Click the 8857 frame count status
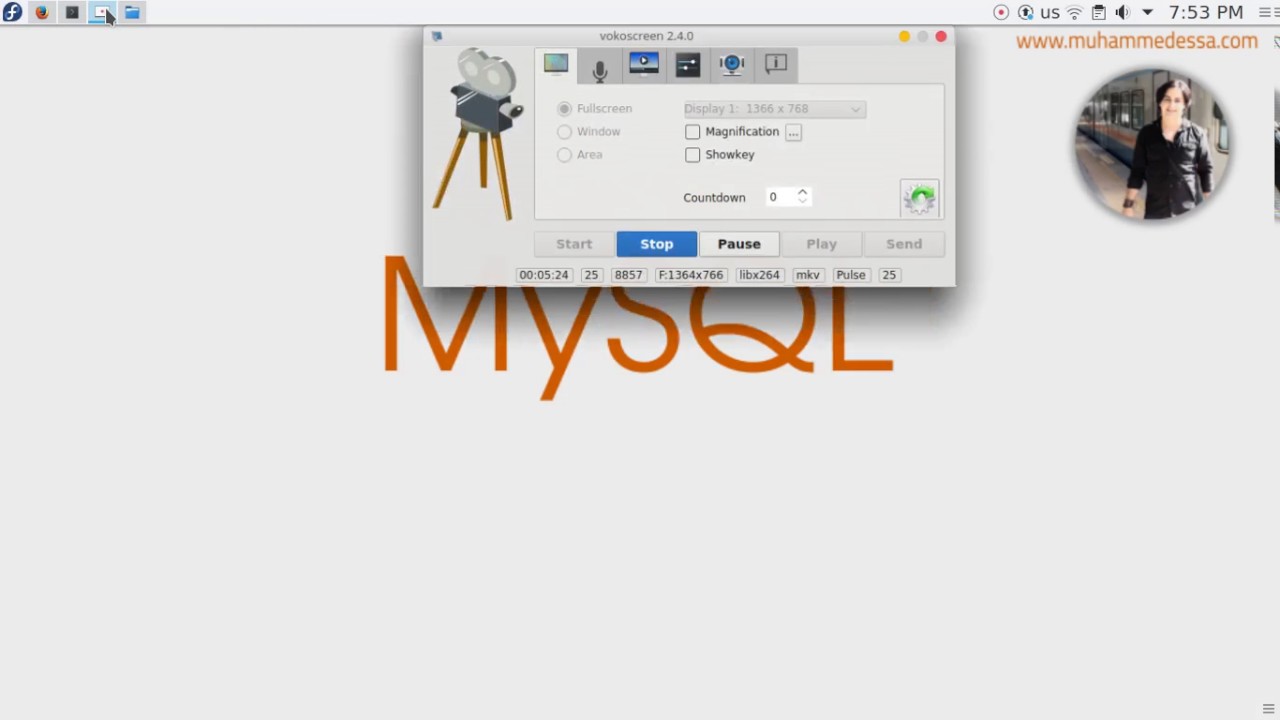 tap(629, 275)
